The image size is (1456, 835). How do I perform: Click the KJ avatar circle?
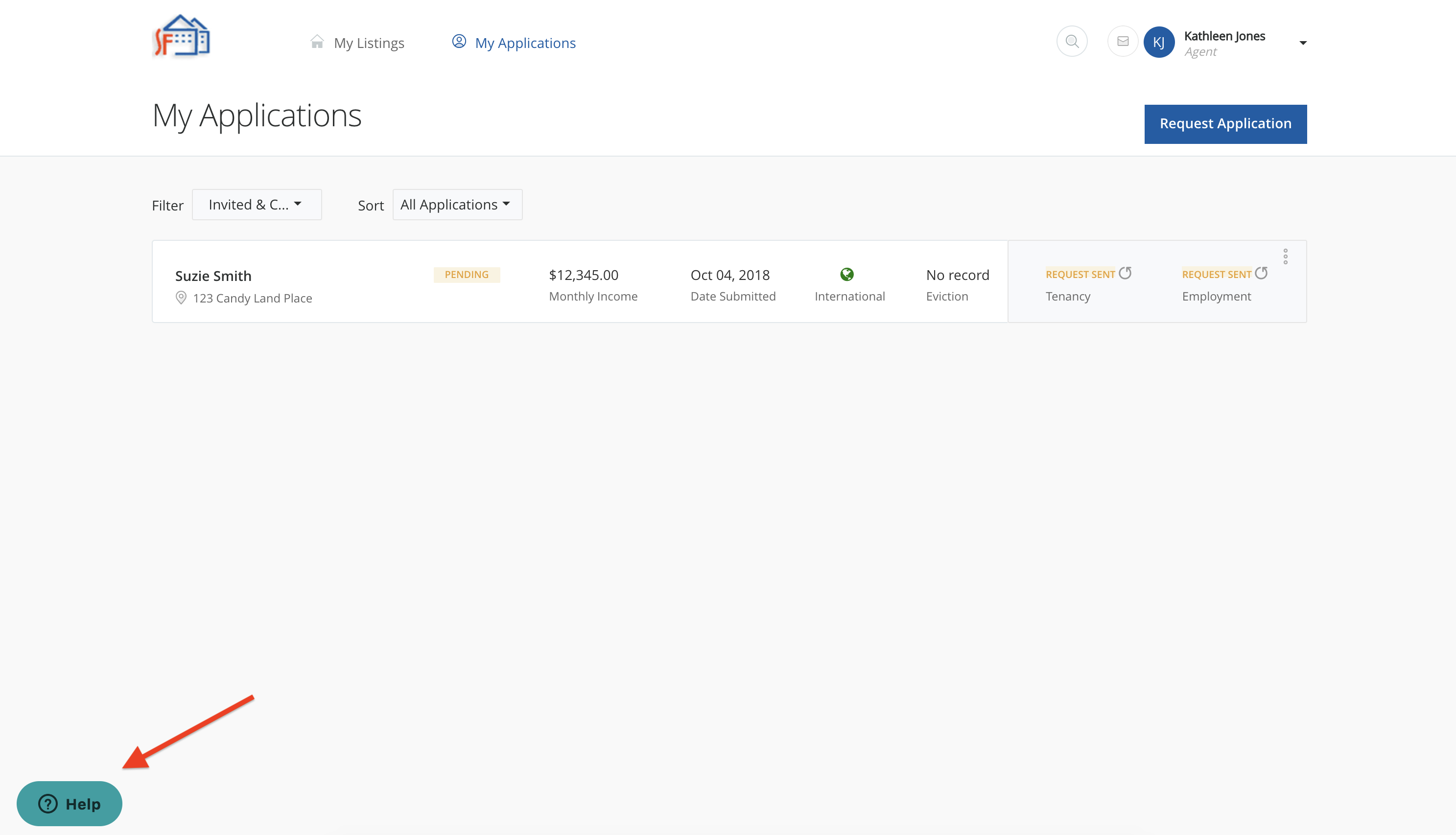[x=1158, y=43]
